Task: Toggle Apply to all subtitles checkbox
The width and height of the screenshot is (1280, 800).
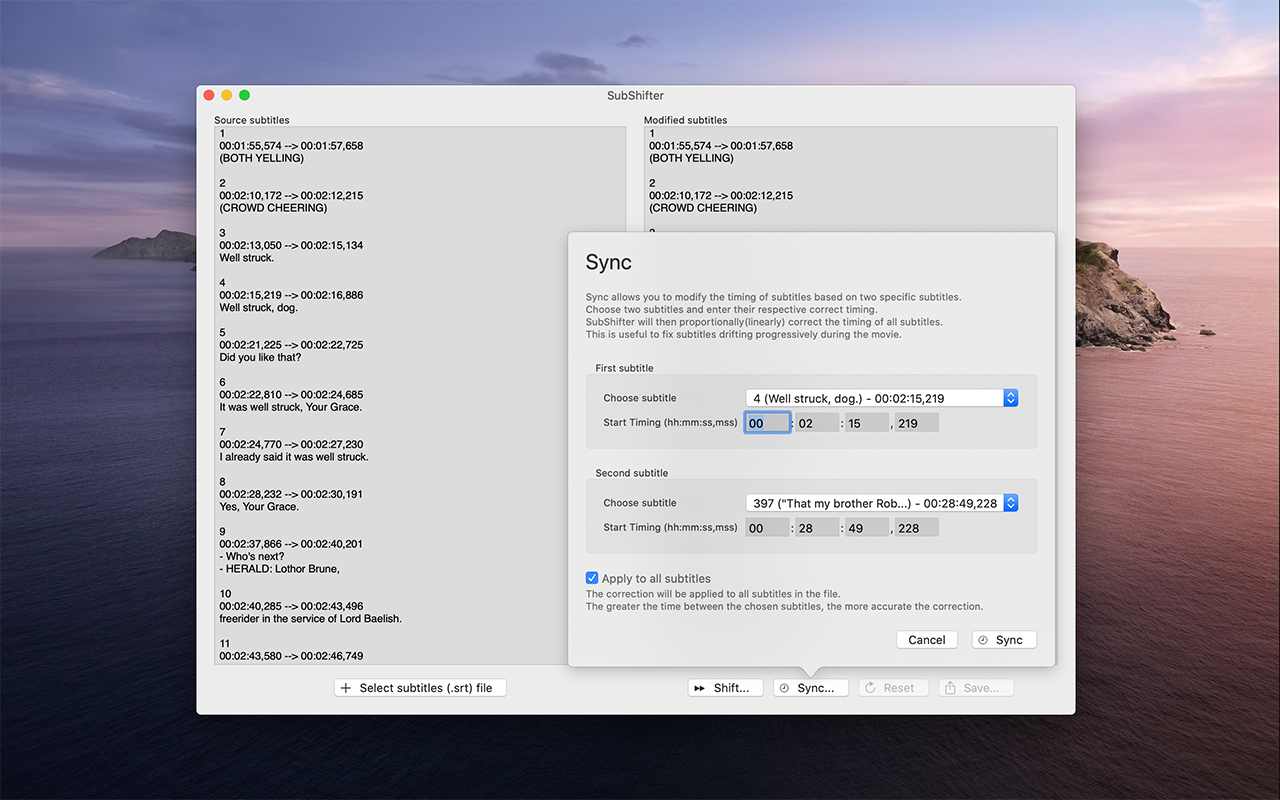Action: coord(592,578)
